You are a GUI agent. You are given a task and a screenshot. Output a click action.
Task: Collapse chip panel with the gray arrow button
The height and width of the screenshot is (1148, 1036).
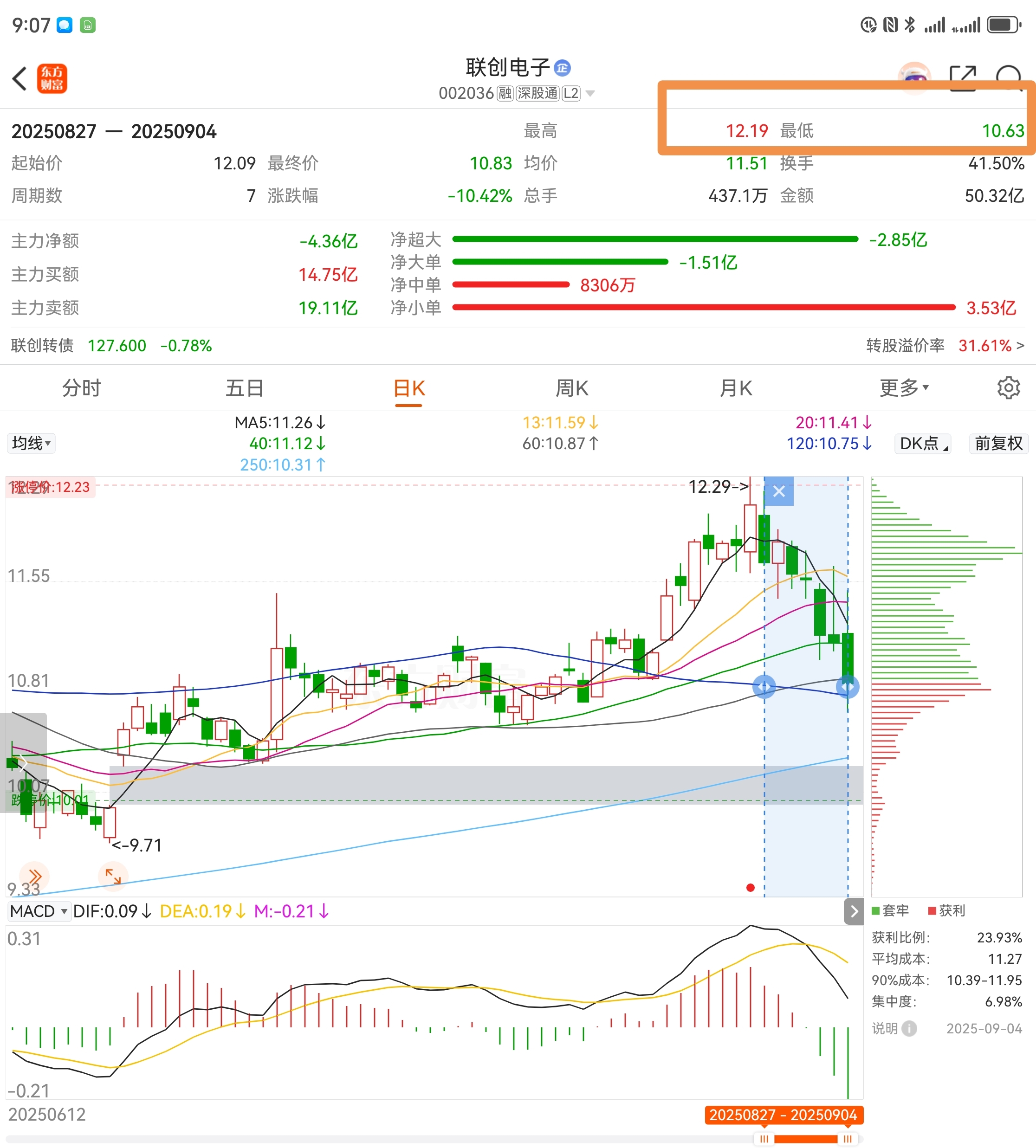[853, 911]
